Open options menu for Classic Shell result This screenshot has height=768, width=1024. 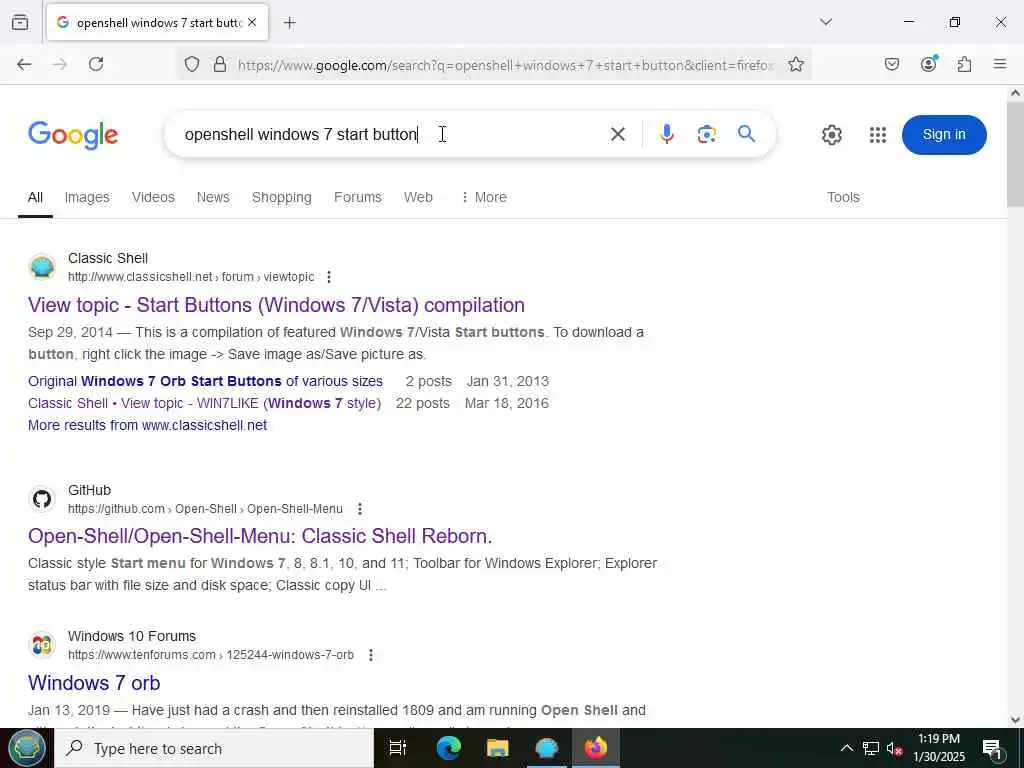tap(329, 277)
